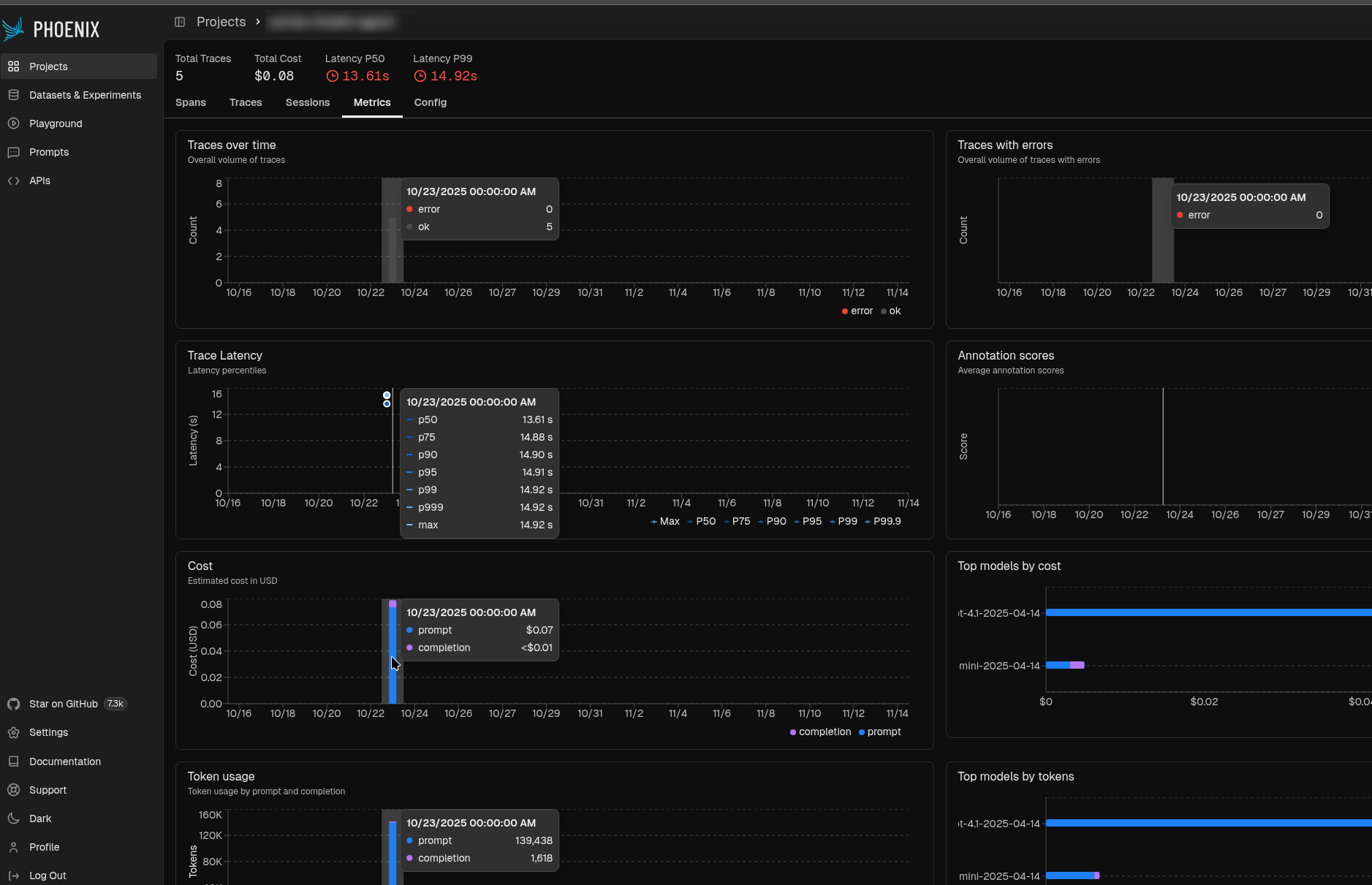Open Support lifebuoy icon

13,790
